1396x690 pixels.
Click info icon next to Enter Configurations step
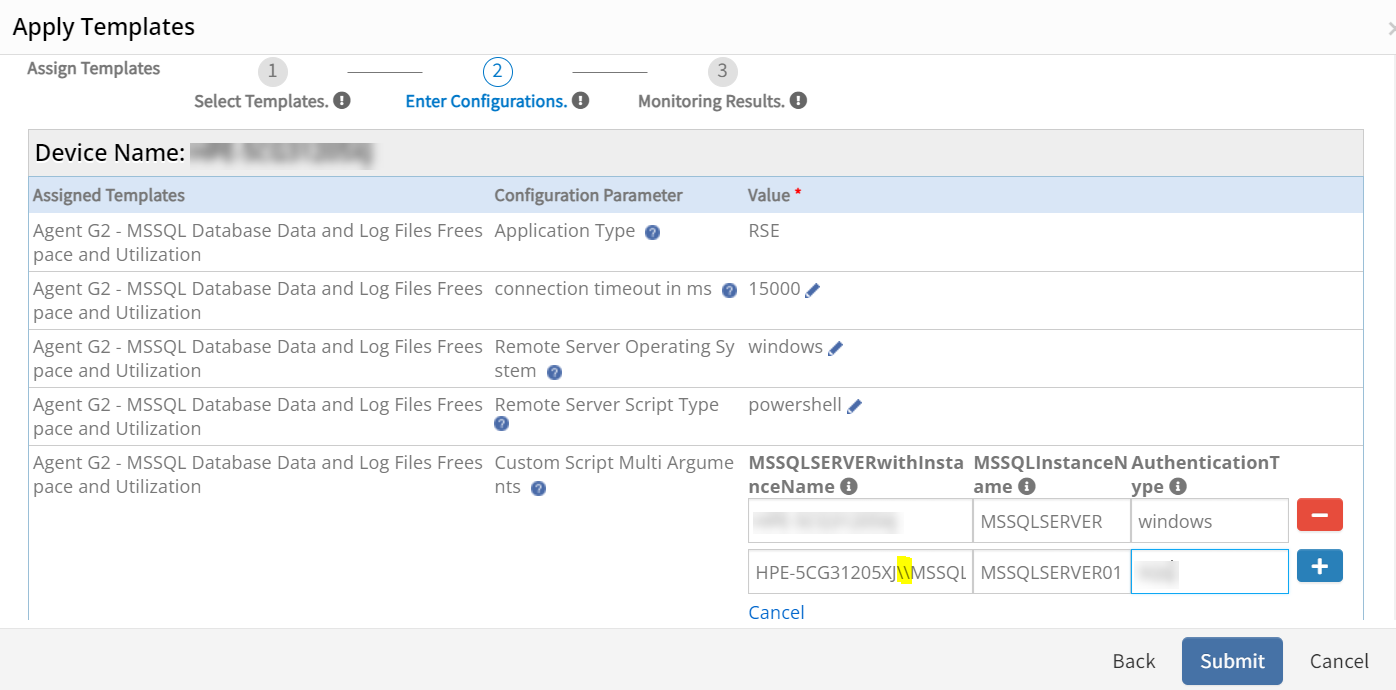coord(580,100)
